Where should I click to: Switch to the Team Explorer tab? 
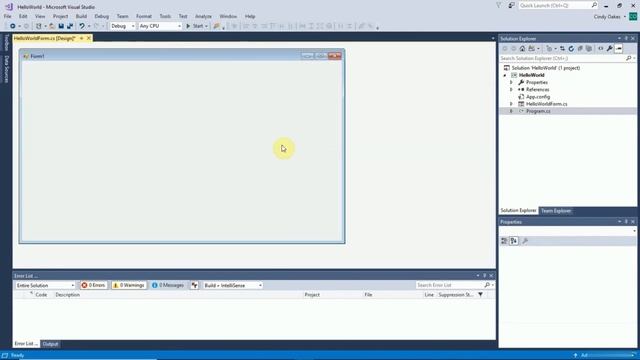tap(556, 211)
